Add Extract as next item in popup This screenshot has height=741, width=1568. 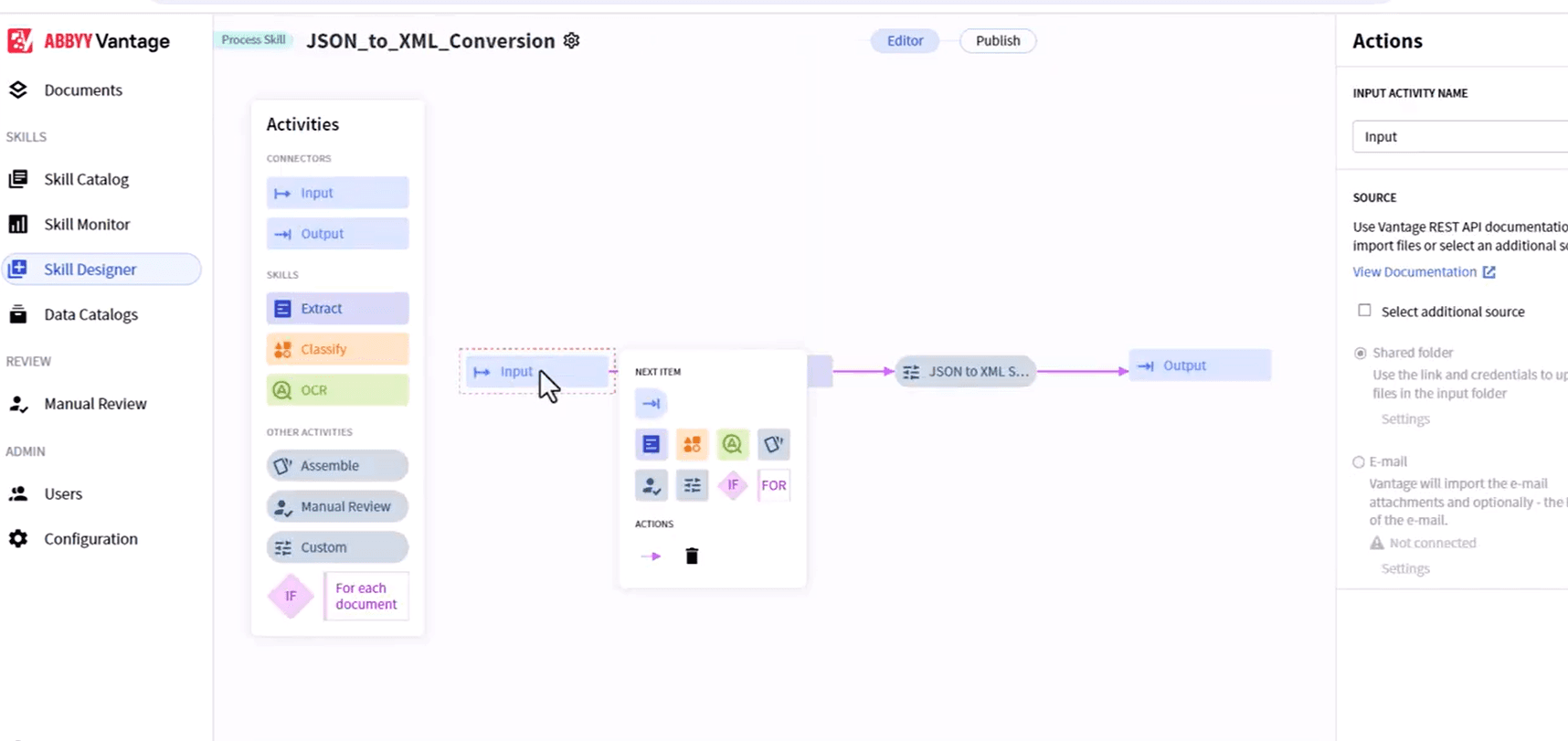pos(651,444)
